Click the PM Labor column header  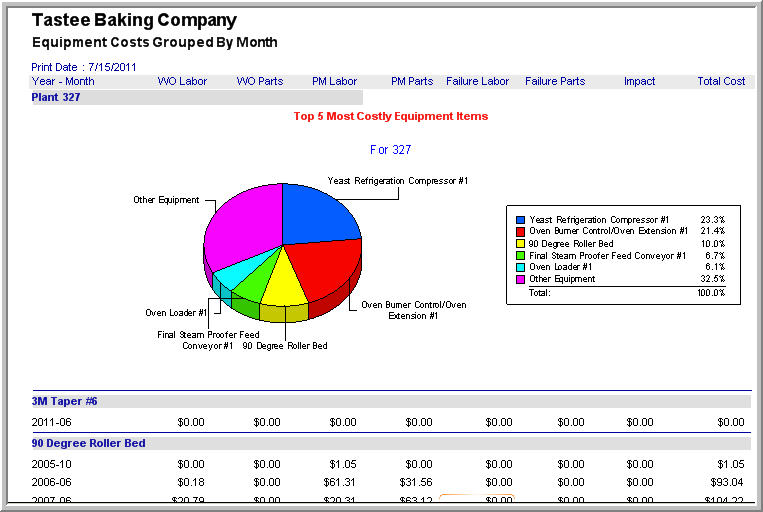(334, 81)
